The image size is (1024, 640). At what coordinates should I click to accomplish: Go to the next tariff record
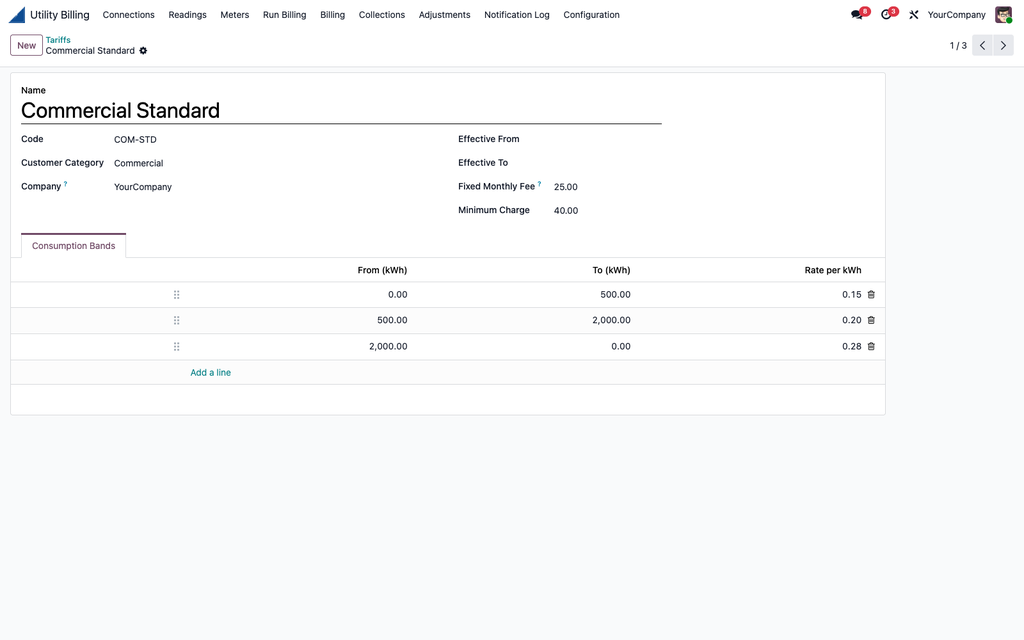(x=1003, y=45)
